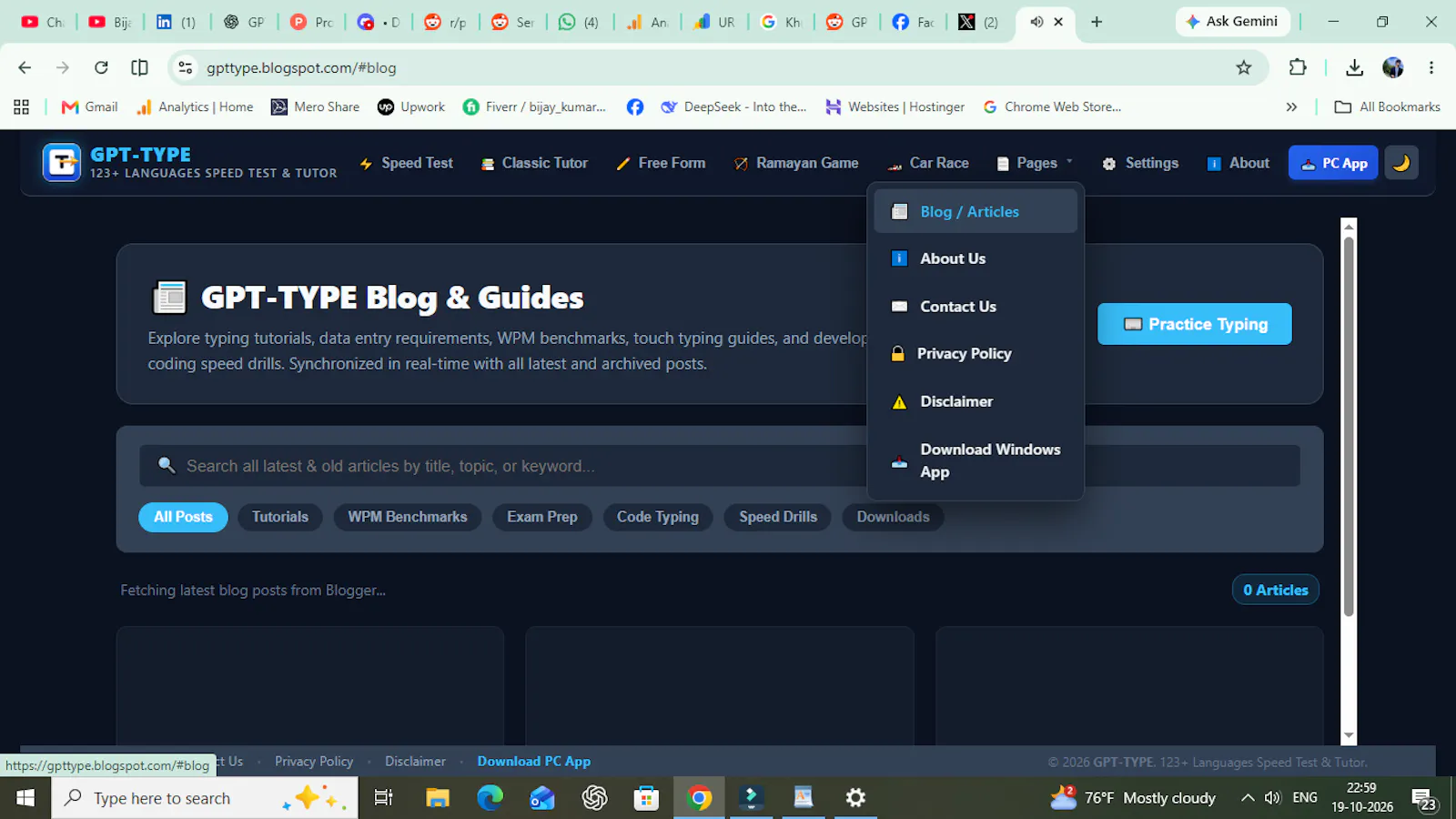The image size is (1456, 819).
Task: Open the footer Disclaimer link
Action: click(415, 762)
